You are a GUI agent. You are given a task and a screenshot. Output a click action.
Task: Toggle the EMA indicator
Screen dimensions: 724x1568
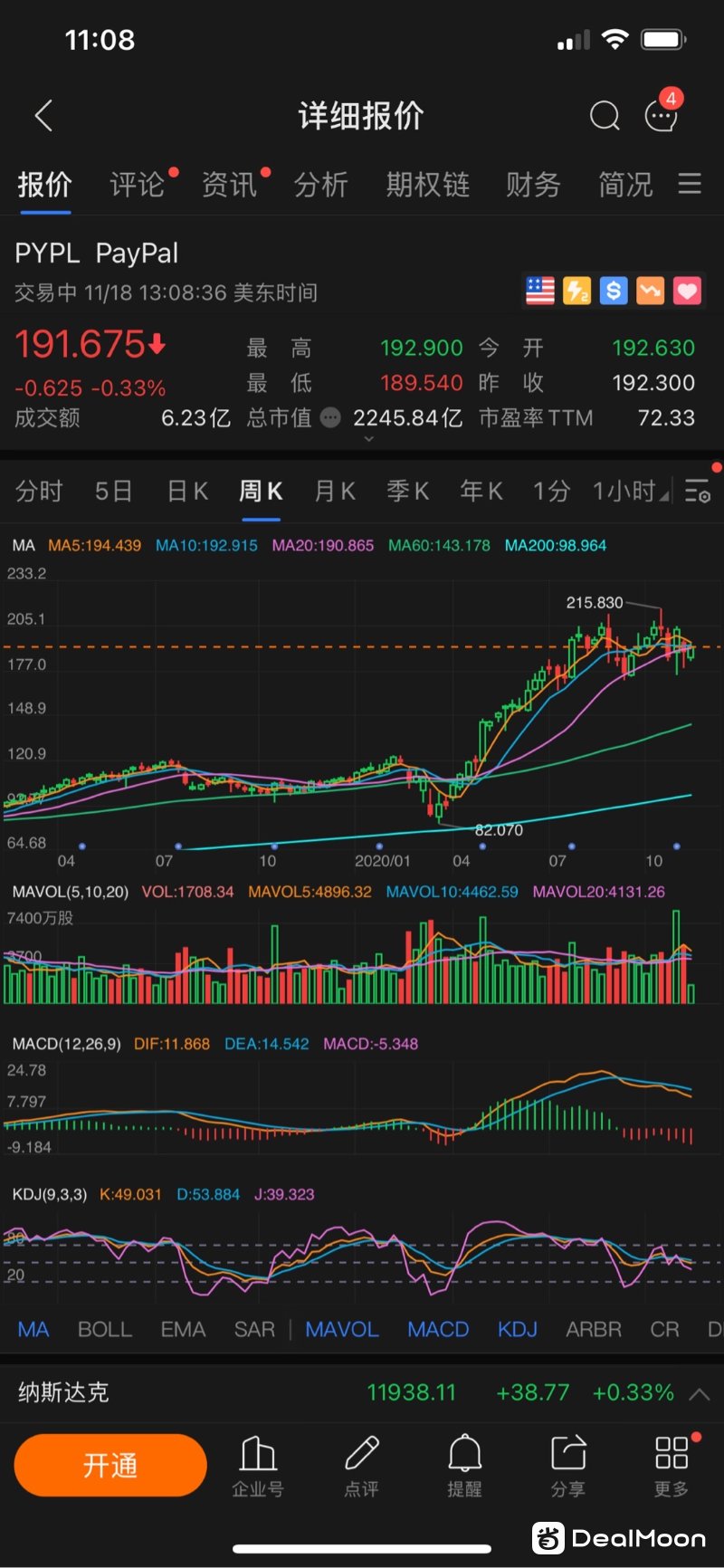coord(183,1330)
